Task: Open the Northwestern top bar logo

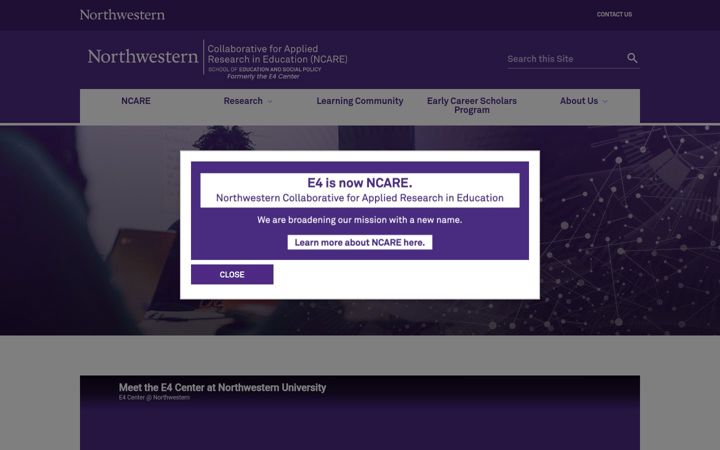Action: point(122,15)
